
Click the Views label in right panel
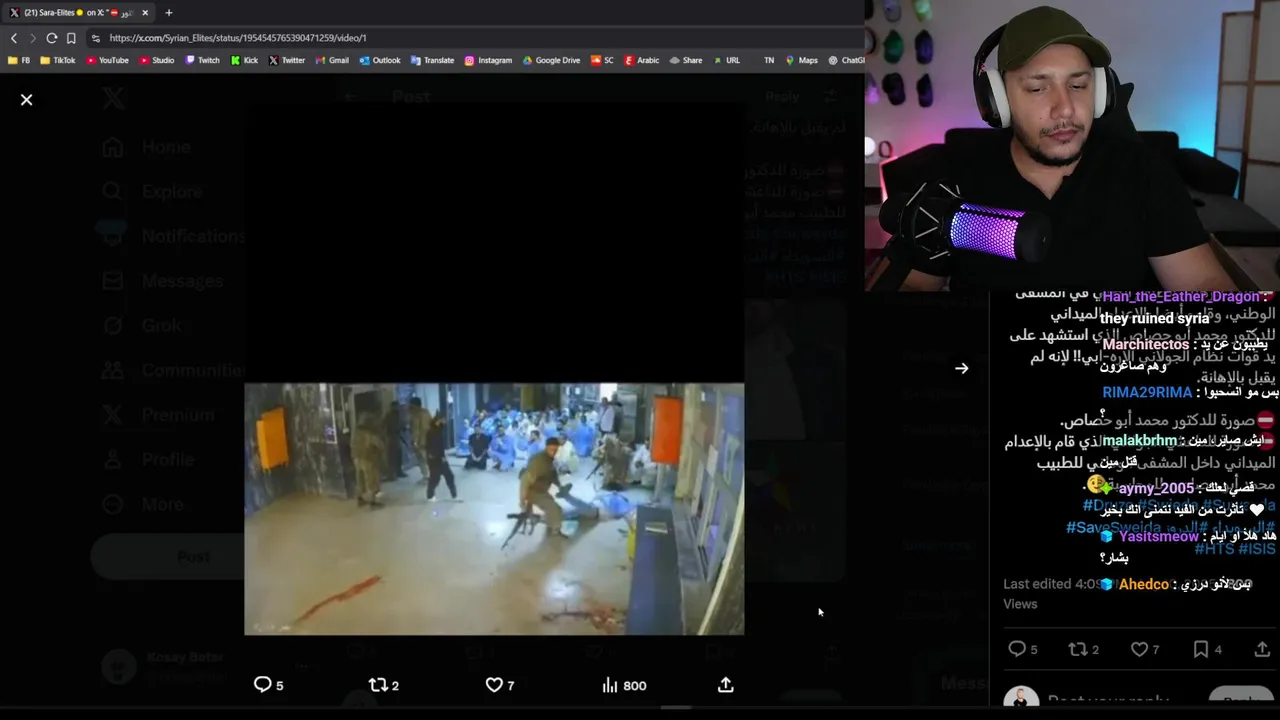pyautogui.click(x=1020, y=604)
